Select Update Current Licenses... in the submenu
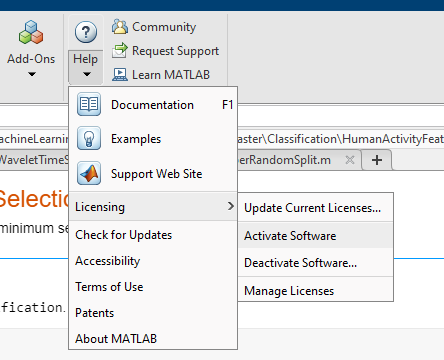 coord(316,208)
